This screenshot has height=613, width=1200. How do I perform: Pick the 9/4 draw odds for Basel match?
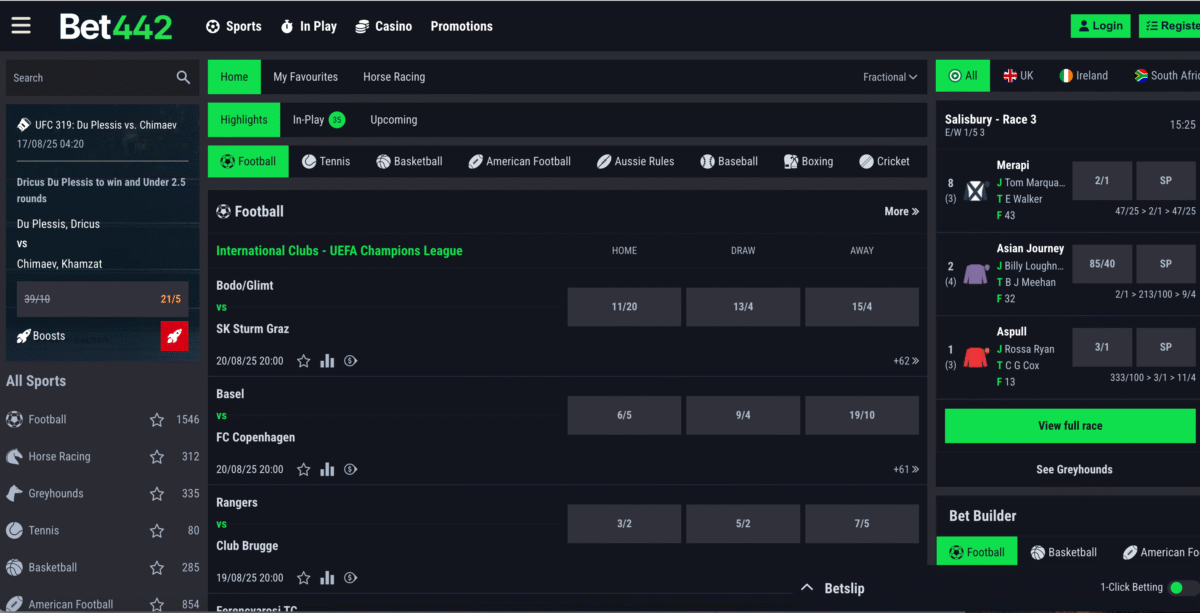point(743,415)
